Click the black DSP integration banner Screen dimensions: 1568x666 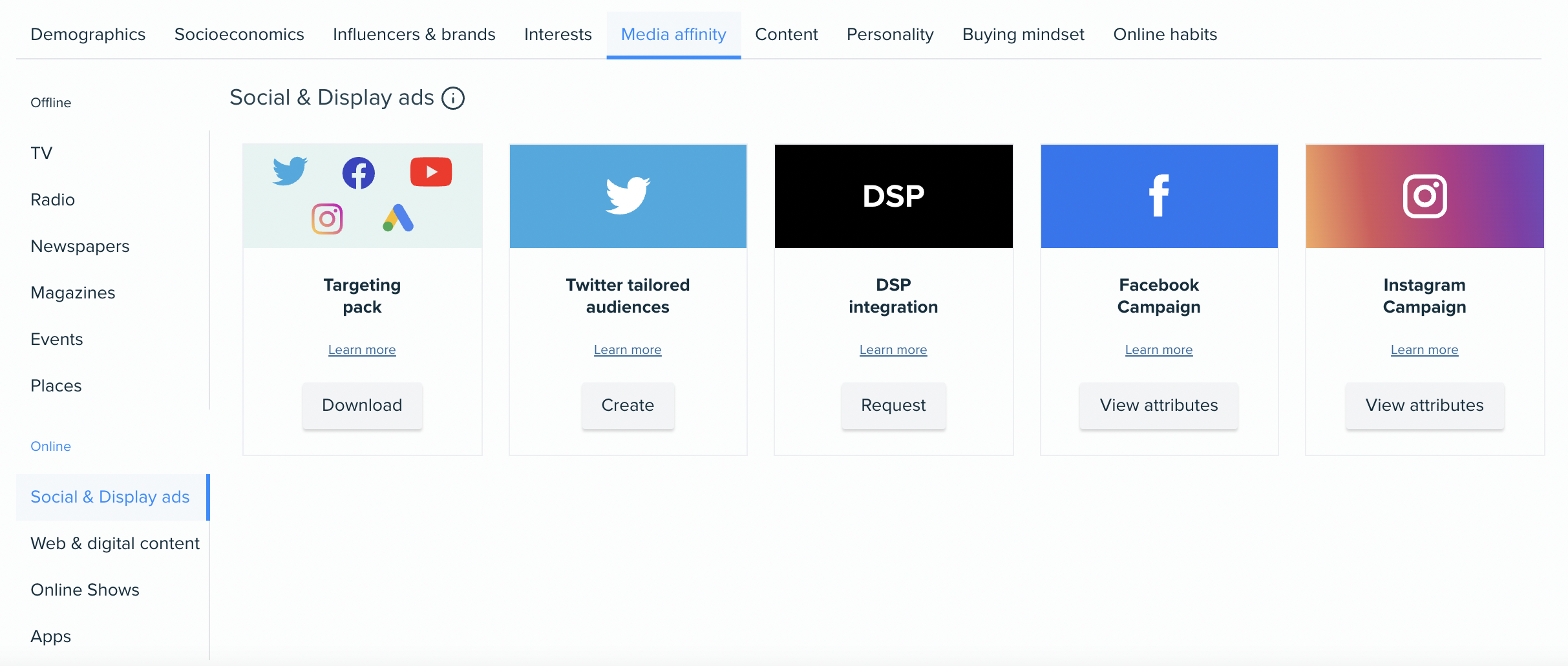tap(894, 196)
